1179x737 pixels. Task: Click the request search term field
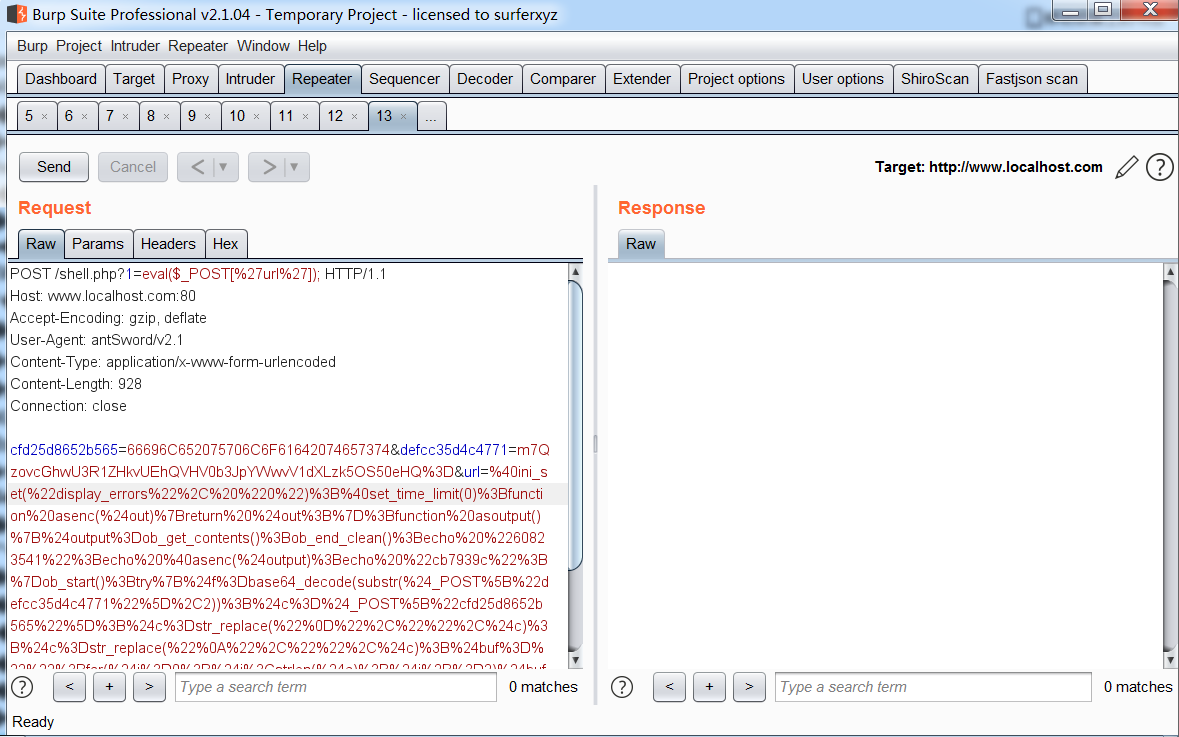(336, 687)
